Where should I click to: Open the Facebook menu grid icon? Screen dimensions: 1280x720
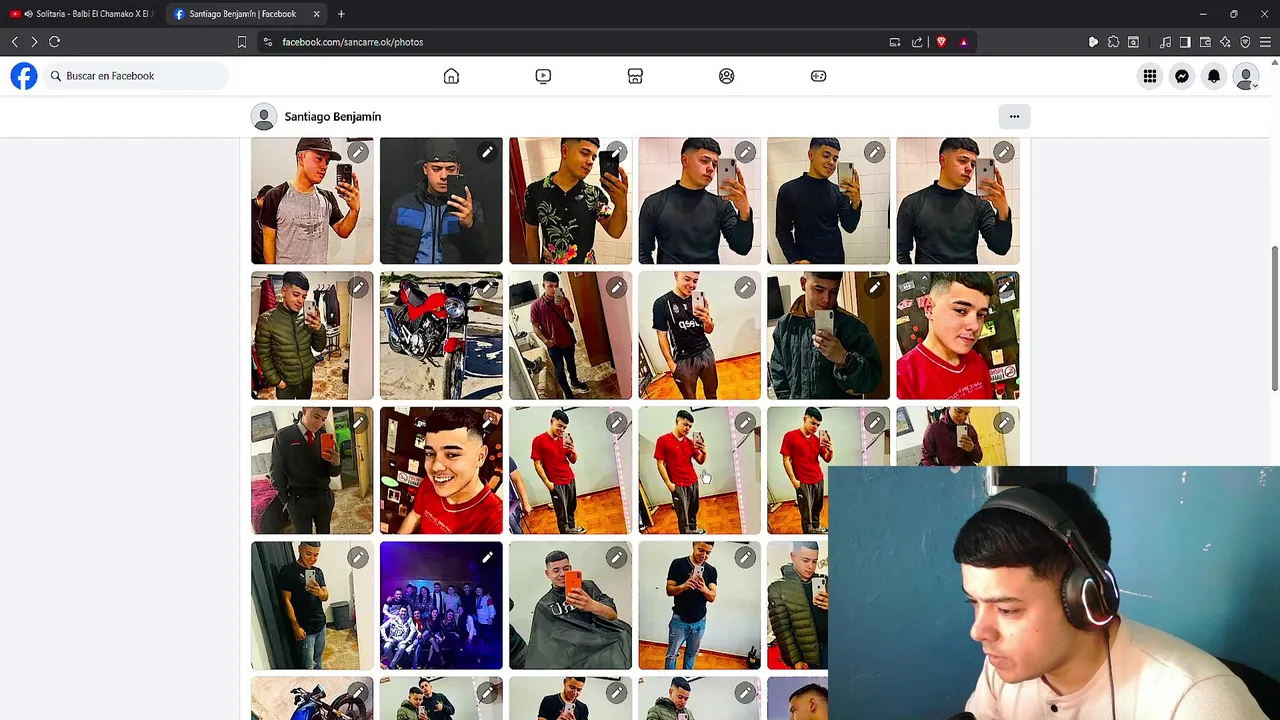pos(1150,76)
